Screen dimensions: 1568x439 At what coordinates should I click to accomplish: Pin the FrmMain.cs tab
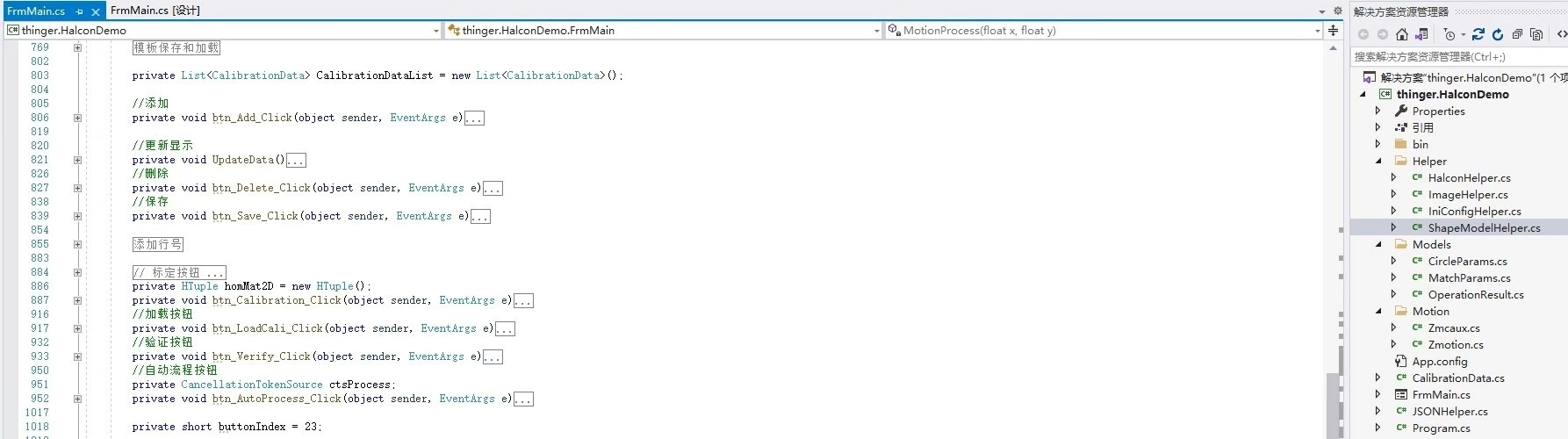(80, 11)
